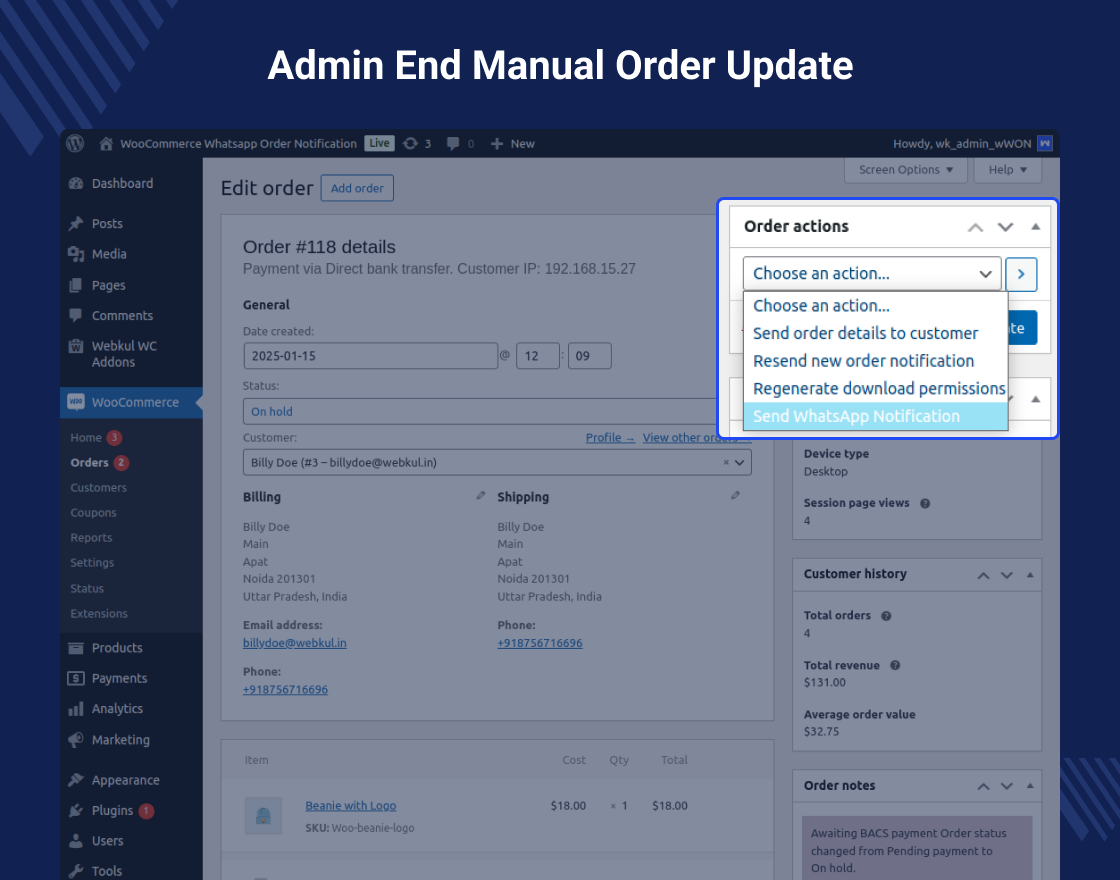The height and width of the screenshot is (880, 1120).
Task: Click the Add order button
Action: click(x=357, y=189)
